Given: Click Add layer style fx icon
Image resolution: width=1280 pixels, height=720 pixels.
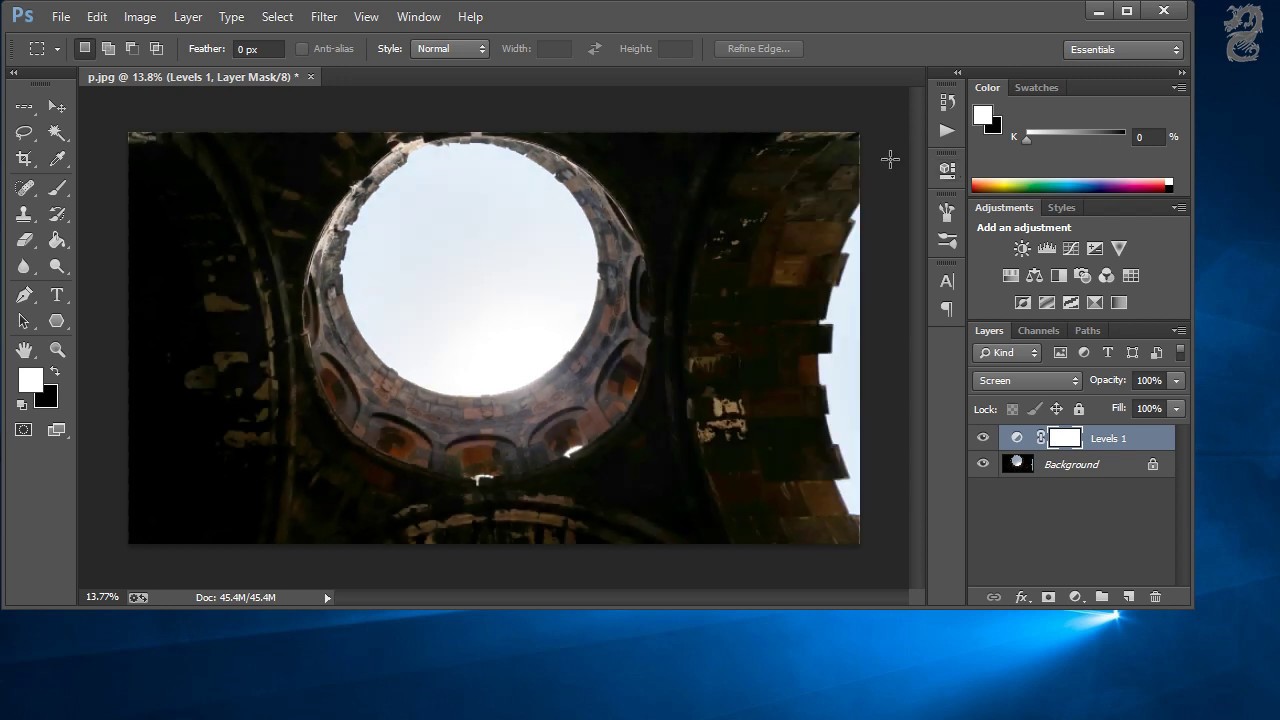Looking at the screenshot, I should [x=1021, y=597].
